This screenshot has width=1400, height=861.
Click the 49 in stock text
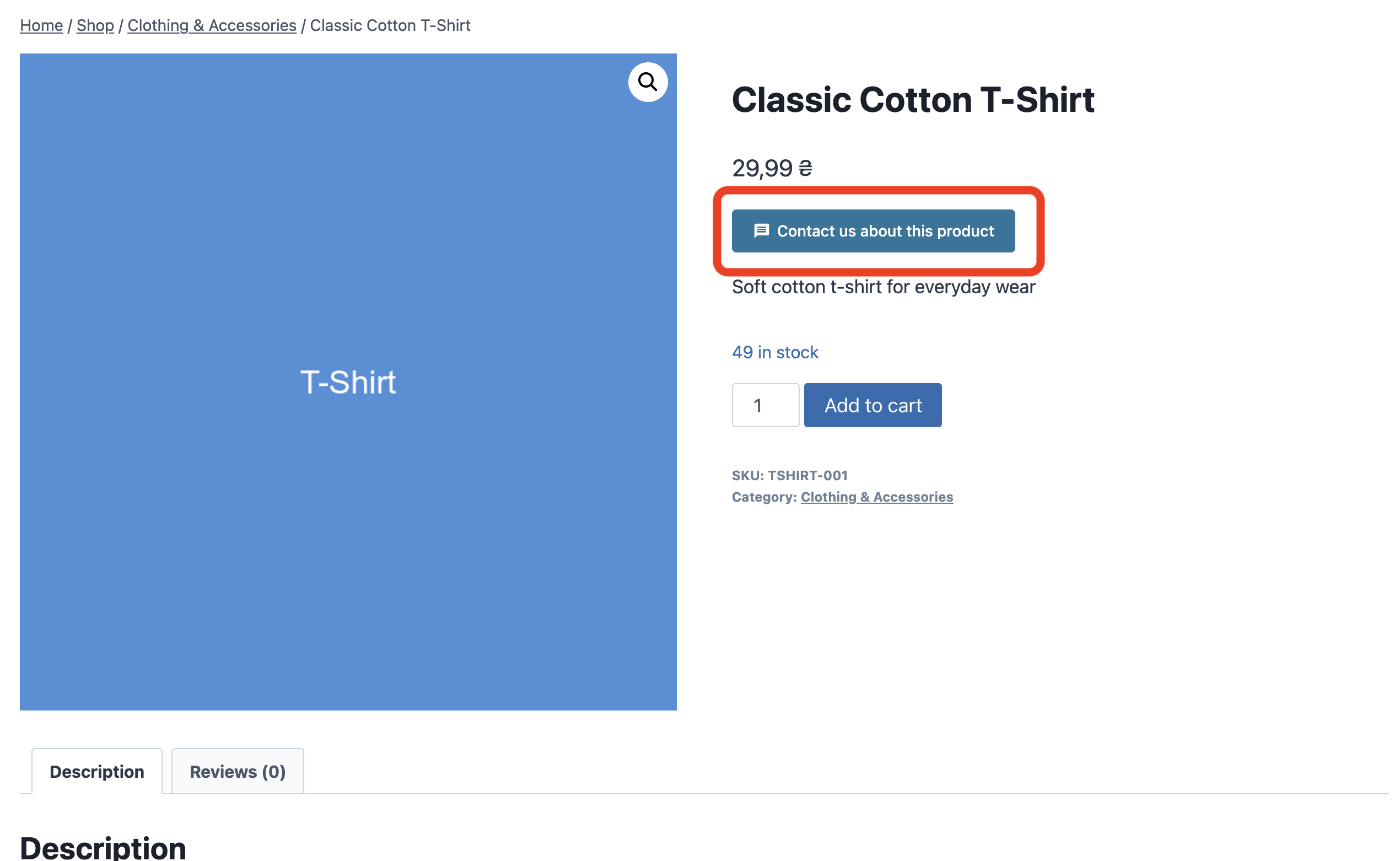pos(774,352)
